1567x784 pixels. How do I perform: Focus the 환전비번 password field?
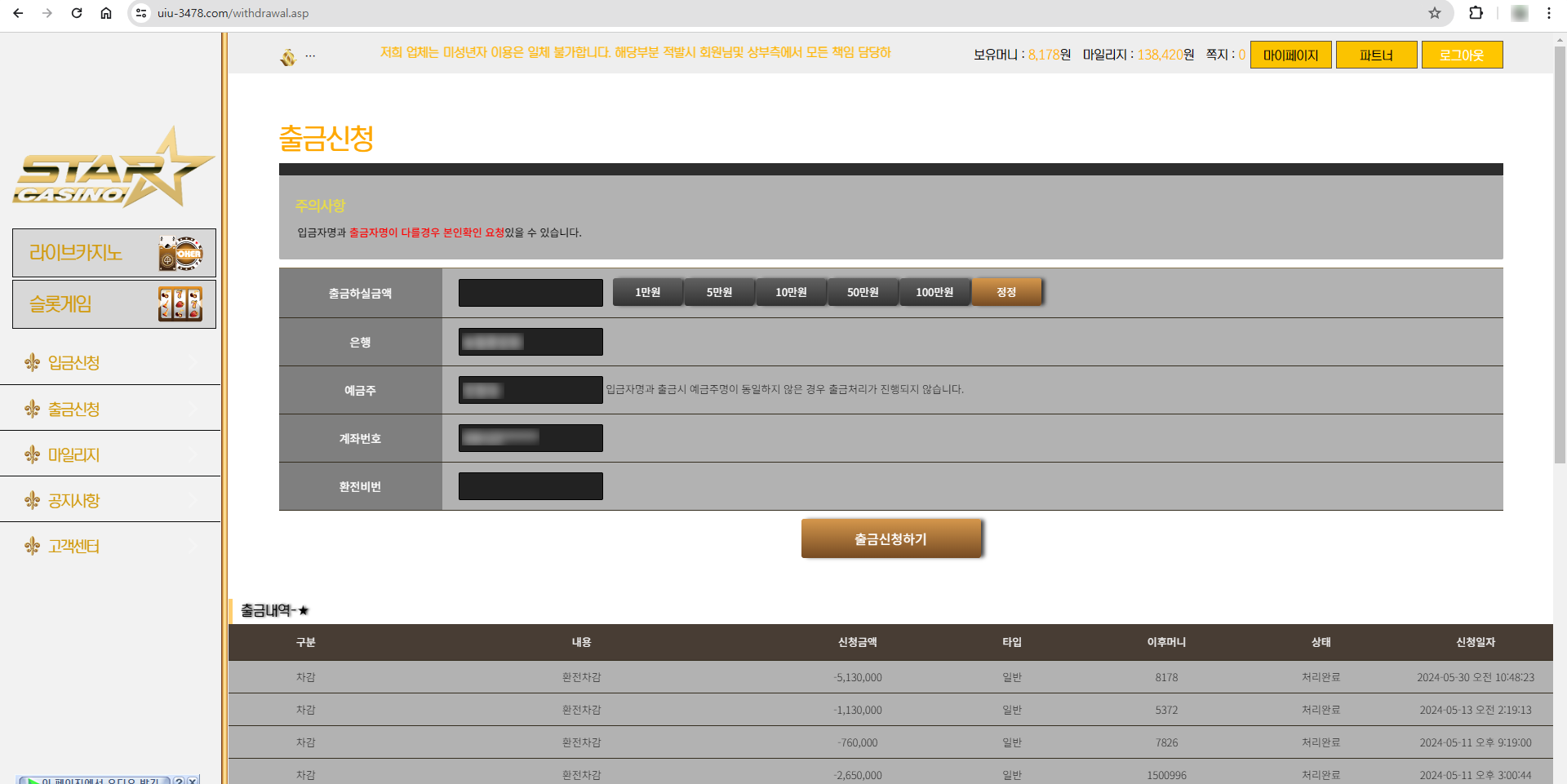tap(530, 486)
